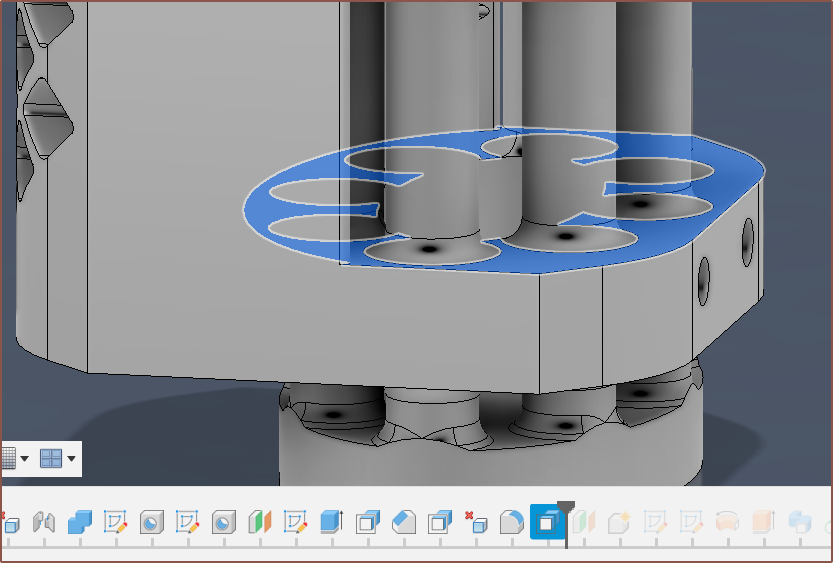Select the active green-orange Split Body feature
Screen dimensions: 833x563
click(x=260, y=522)
